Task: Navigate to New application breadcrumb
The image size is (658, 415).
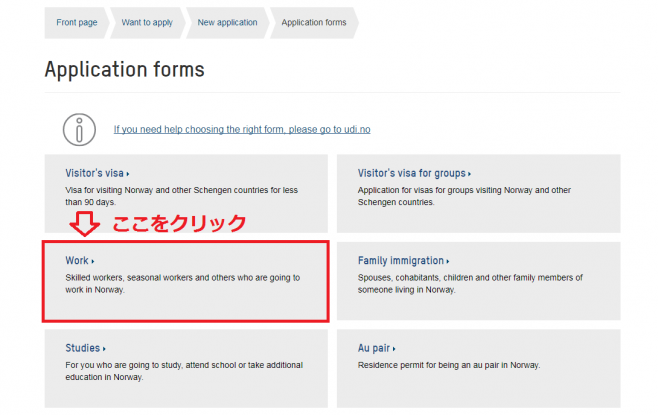Action: click(x=227, y=23)
